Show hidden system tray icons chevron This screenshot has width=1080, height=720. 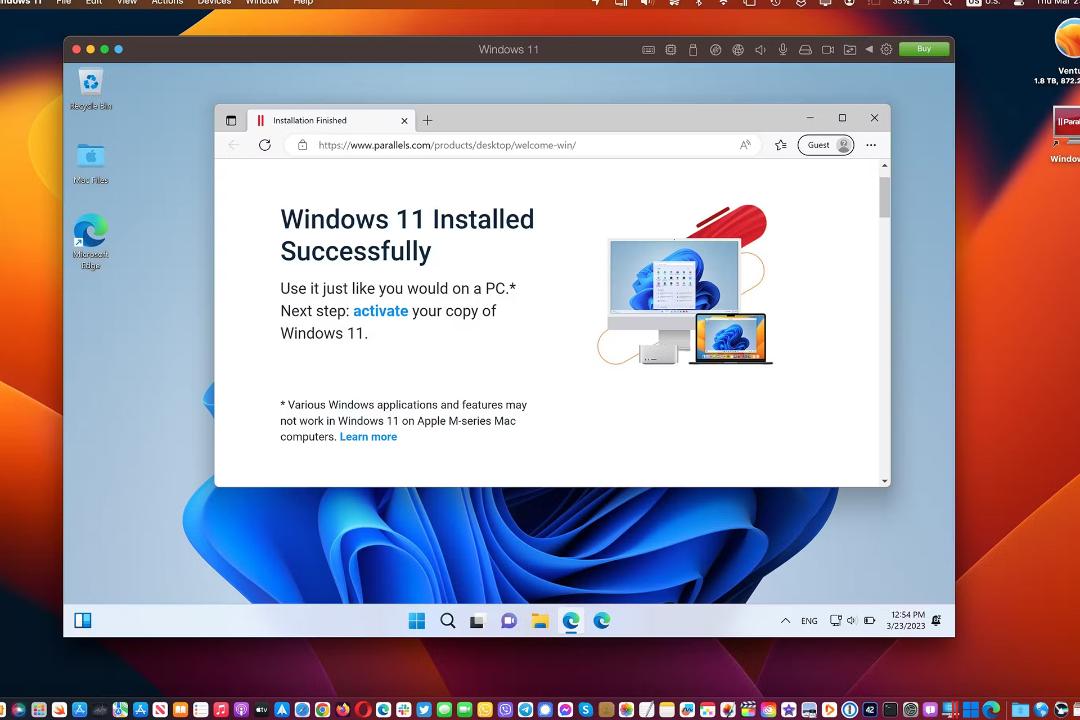pyautogui.click(x=785, y=621)
